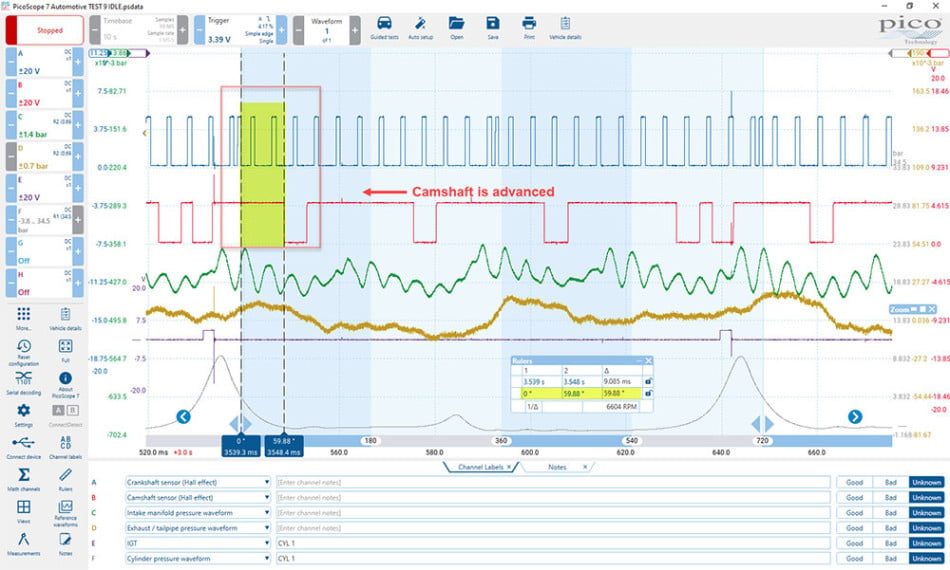This screenshot has height=570, width=950.
Task: Open Serial decoding tool
Action: point(24,382)
